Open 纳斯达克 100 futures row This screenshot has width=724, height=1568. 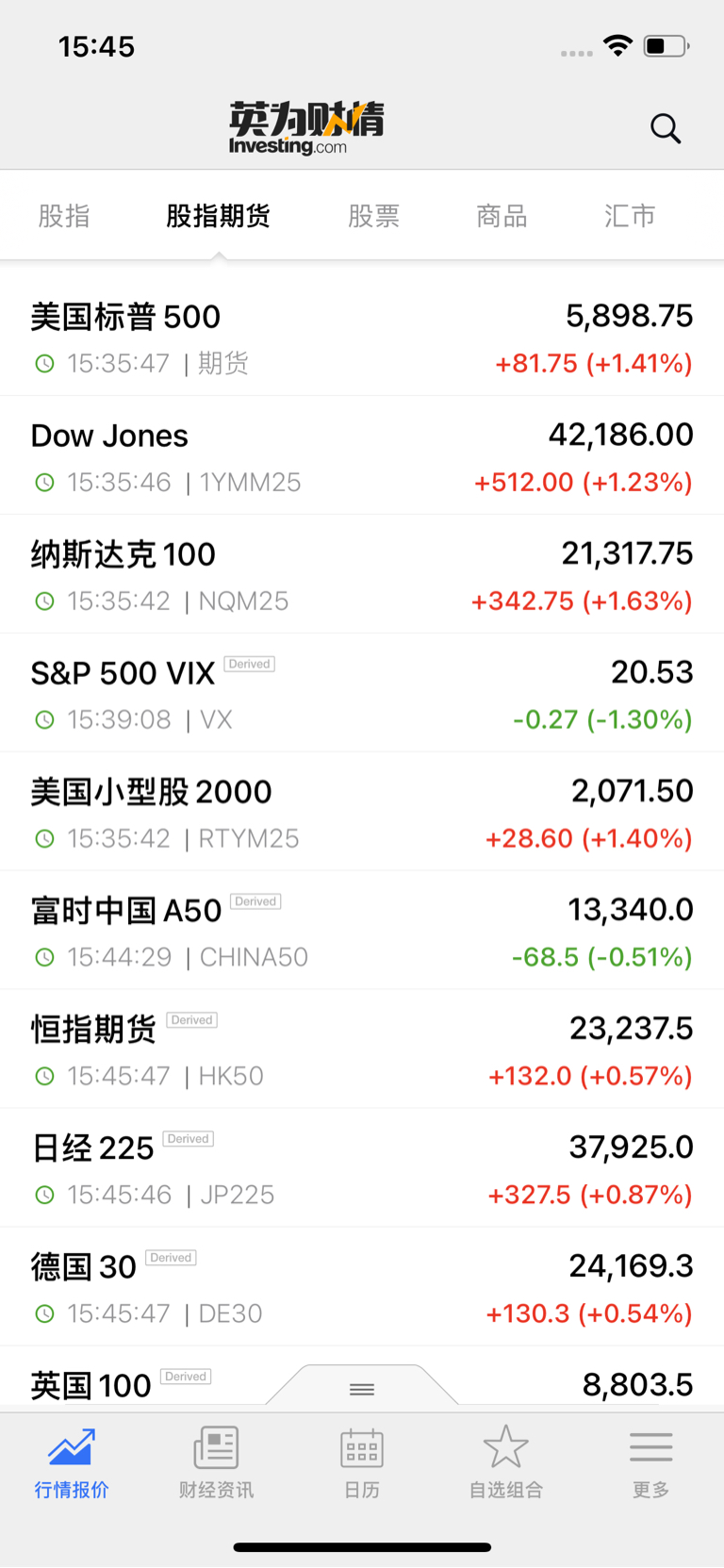(x=362, y=574)
